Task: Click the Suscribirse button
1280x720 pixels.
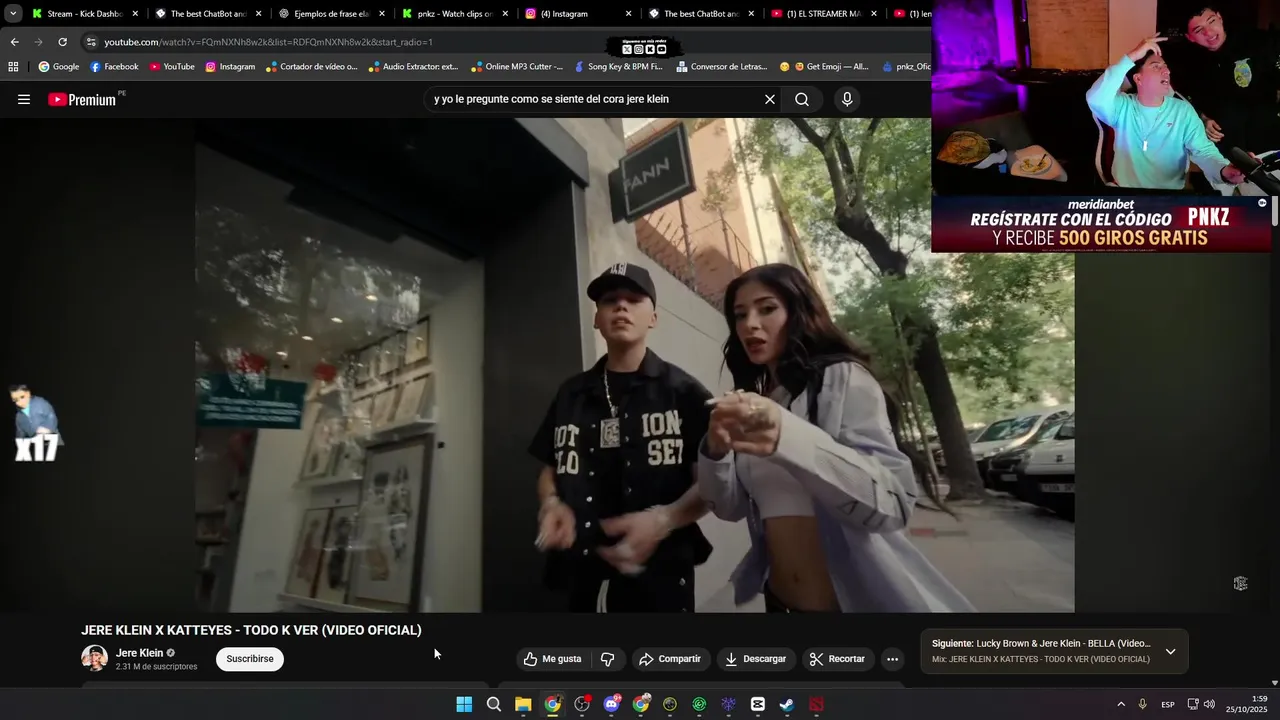Action: coord(250,659)
